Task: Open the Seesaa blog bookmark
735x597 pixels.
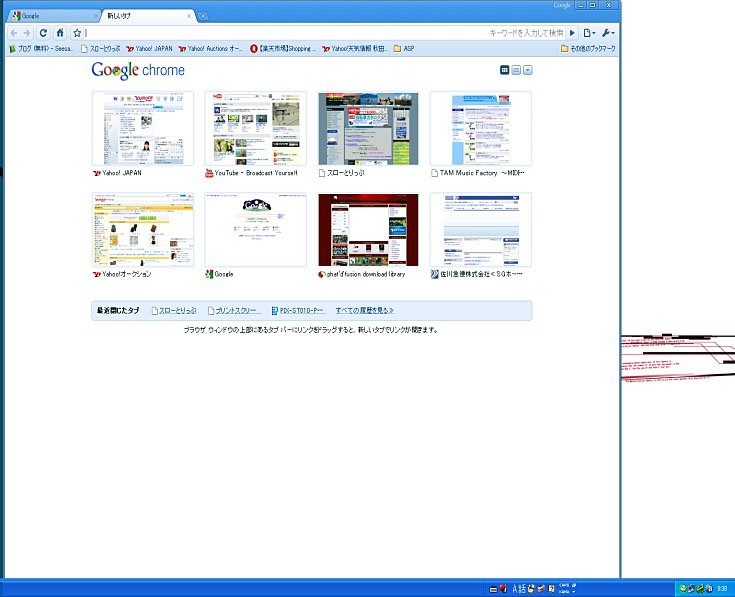Action: 41,48
